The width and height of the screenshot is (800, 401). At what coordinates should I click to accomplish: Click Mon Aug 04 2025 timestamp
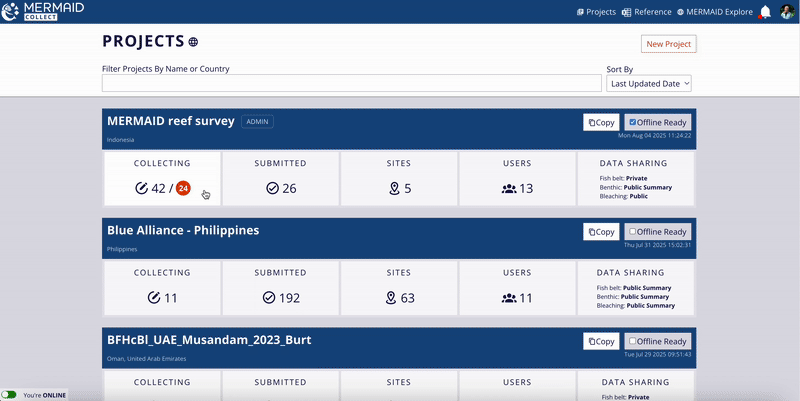click(655, 136)
